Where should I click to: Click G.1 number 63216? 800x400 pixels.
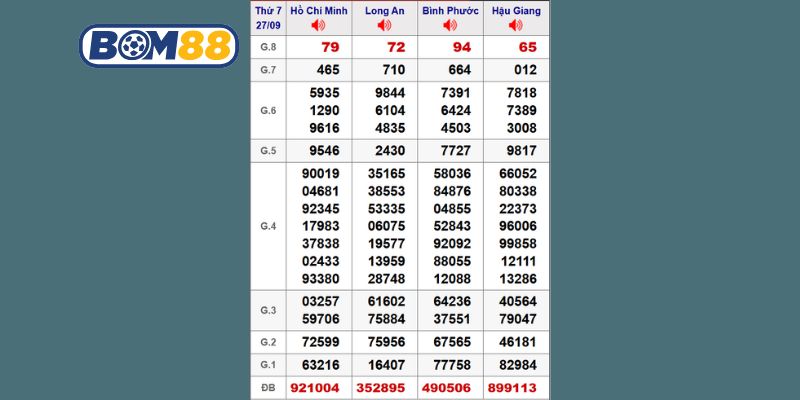click(321, 365)
